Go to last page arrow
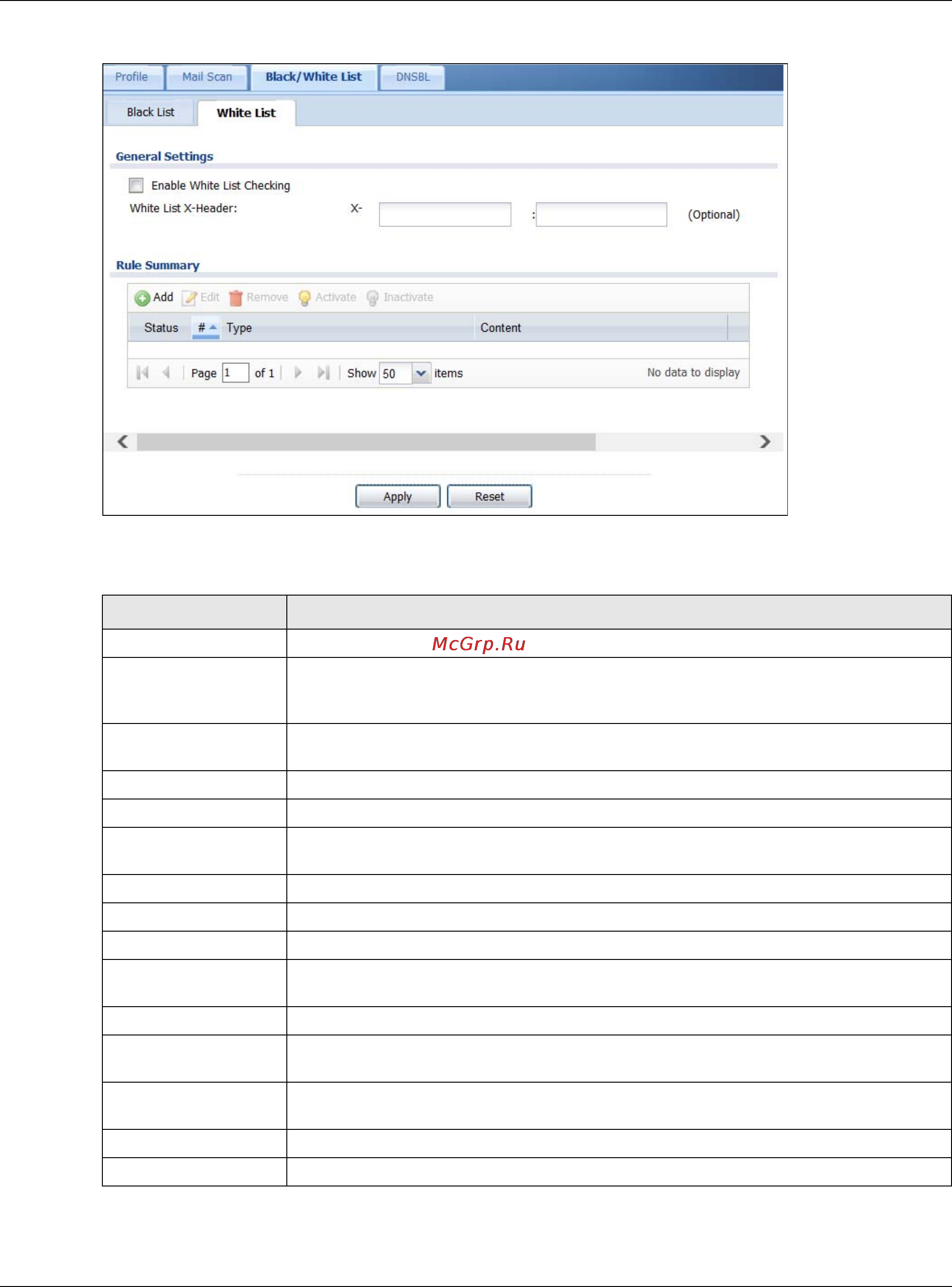Viewport: 952px width, 1287px height. click(x=323, y=373)
